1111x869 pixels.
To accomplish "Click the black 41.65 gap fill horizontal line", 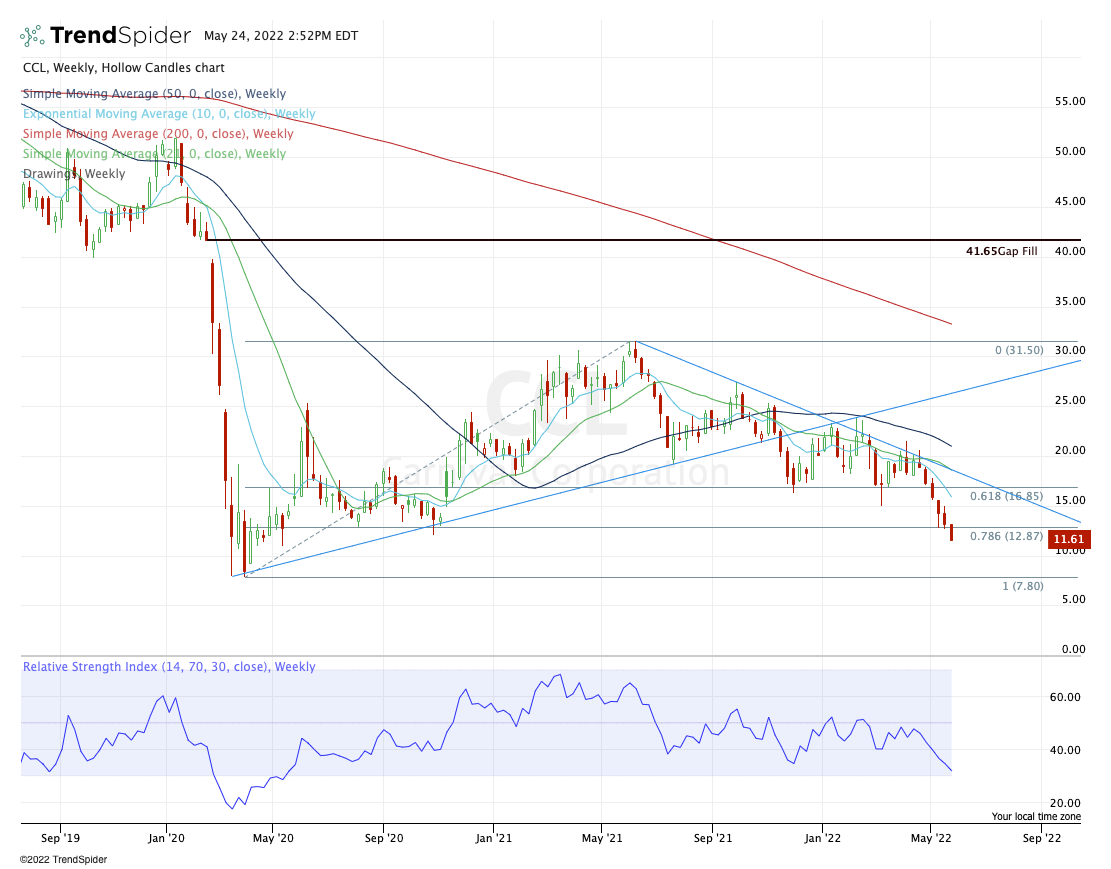I will pyautogui.click(x=643, y=240).
